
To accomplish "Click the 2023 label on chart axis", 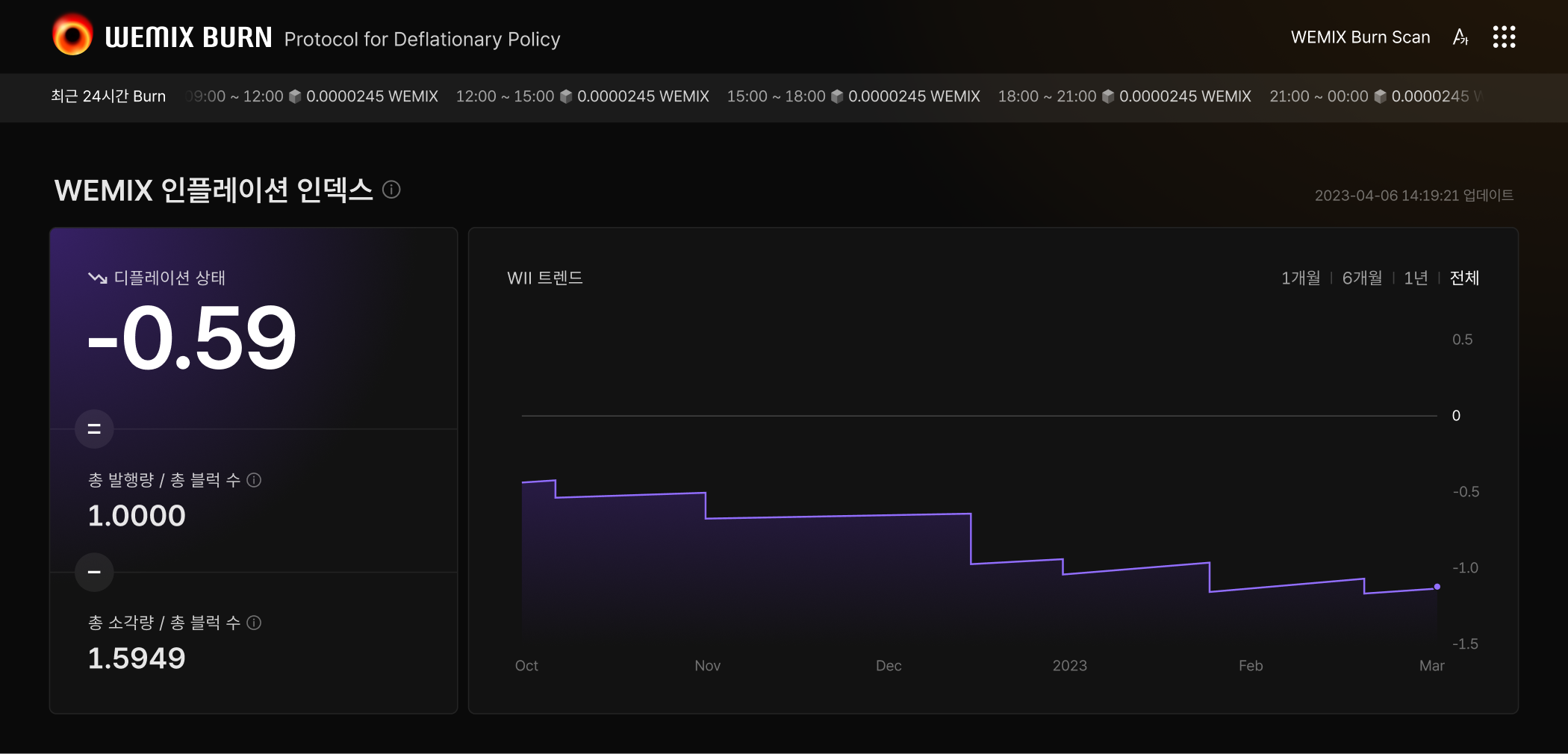I will 1069,665.
